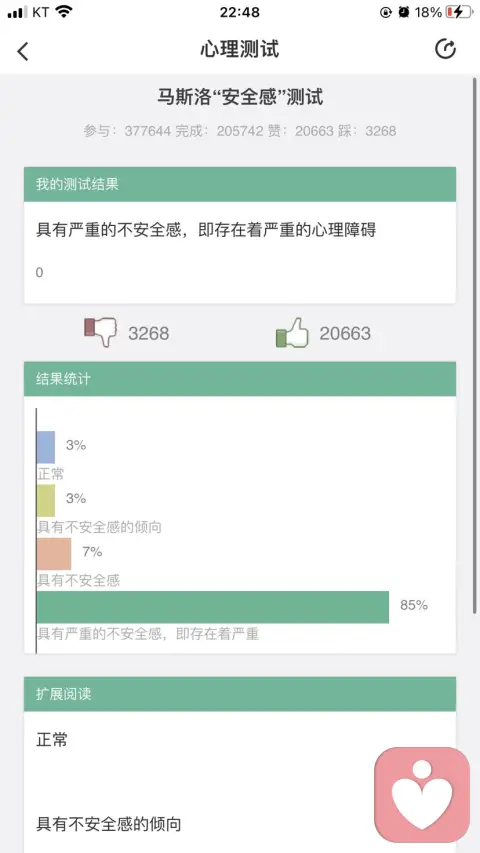Click the green 85% result bar
The width and height of the screenshot is (480, 853).
pos(213,607)
